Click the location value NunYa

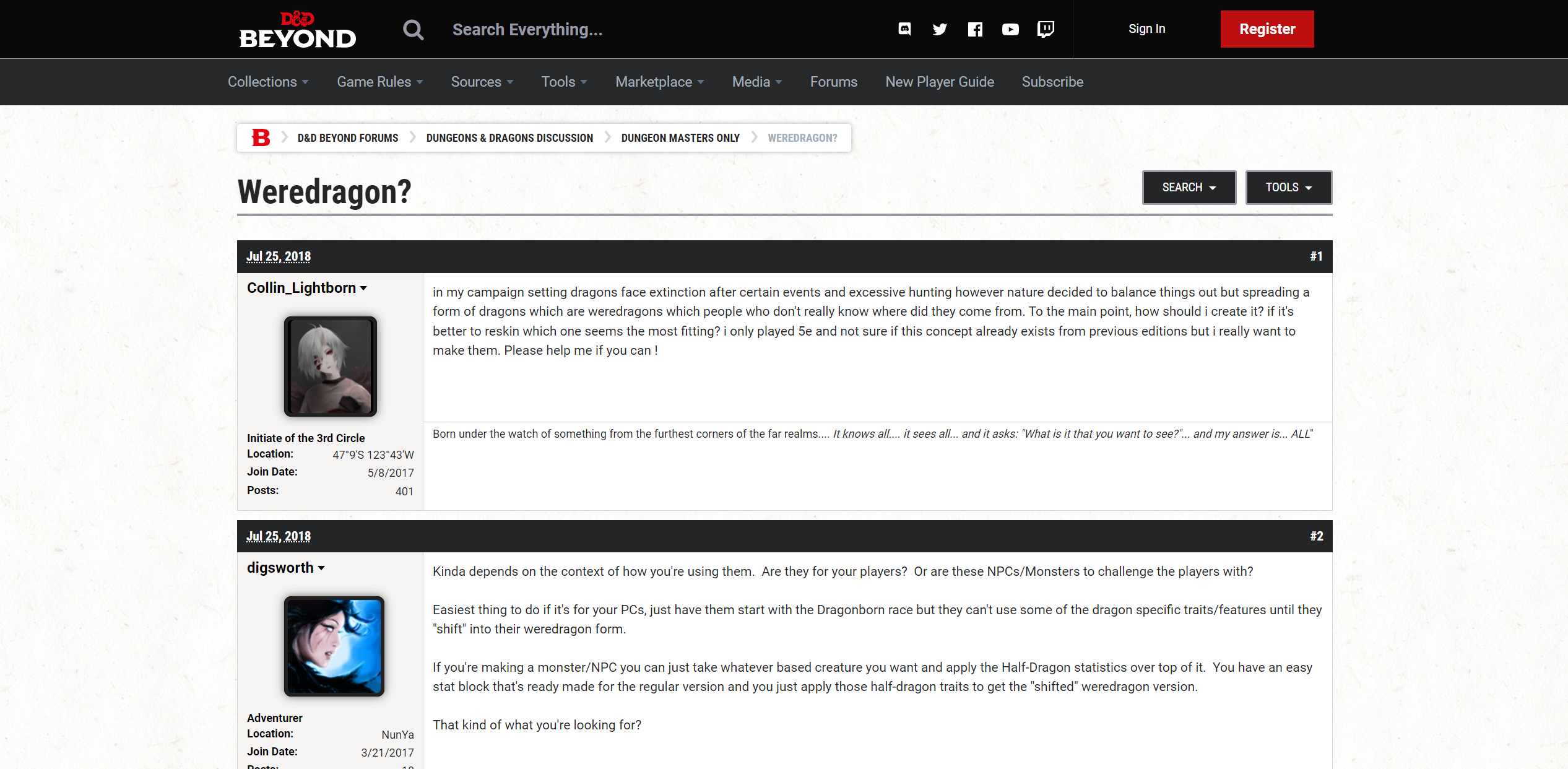[397, 735]
